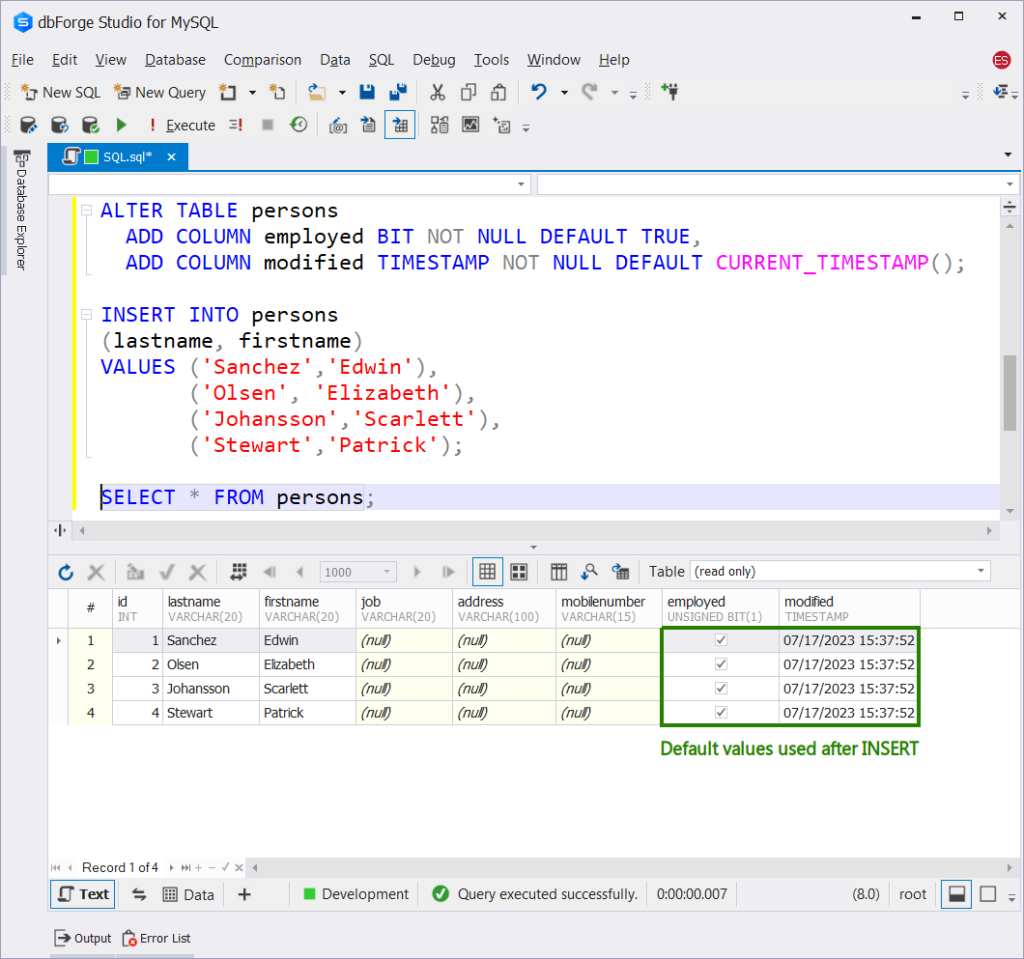Click the execution history clock icon
The width and height of the screenshot is (1024, 959).
298,125
